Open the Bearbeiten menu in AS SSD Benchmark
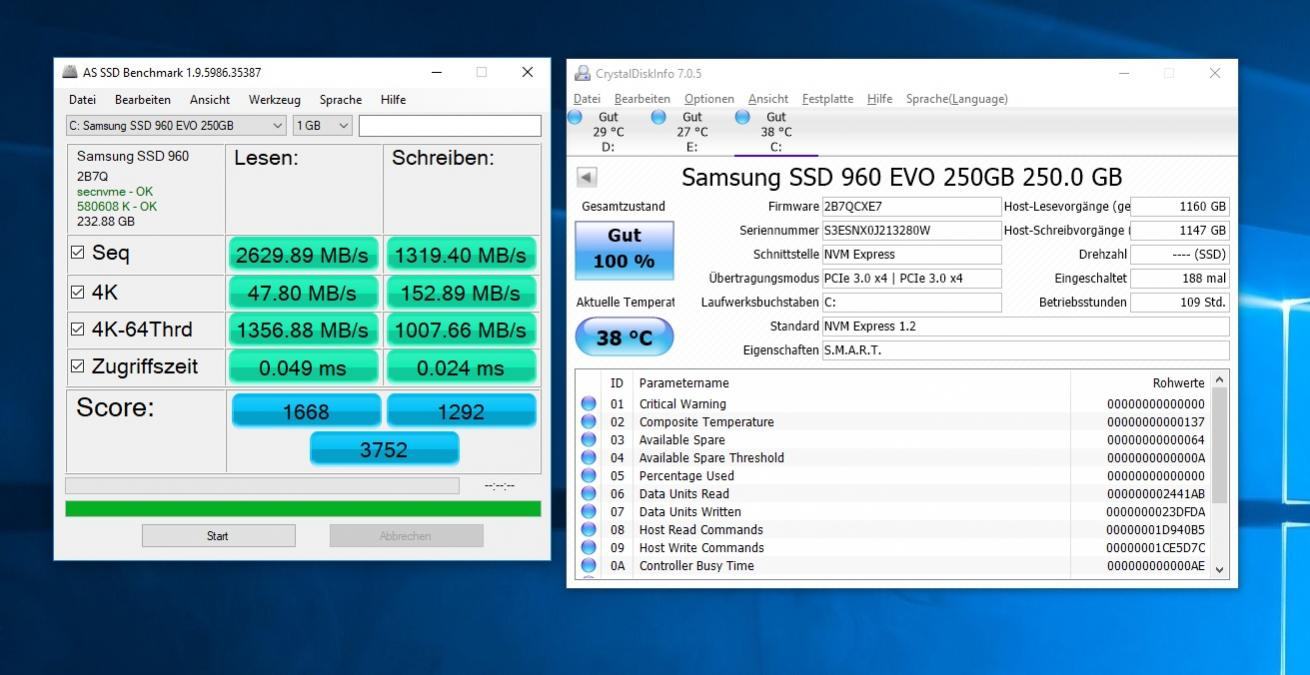1310x675 pixels. click(x=143, y=100)
